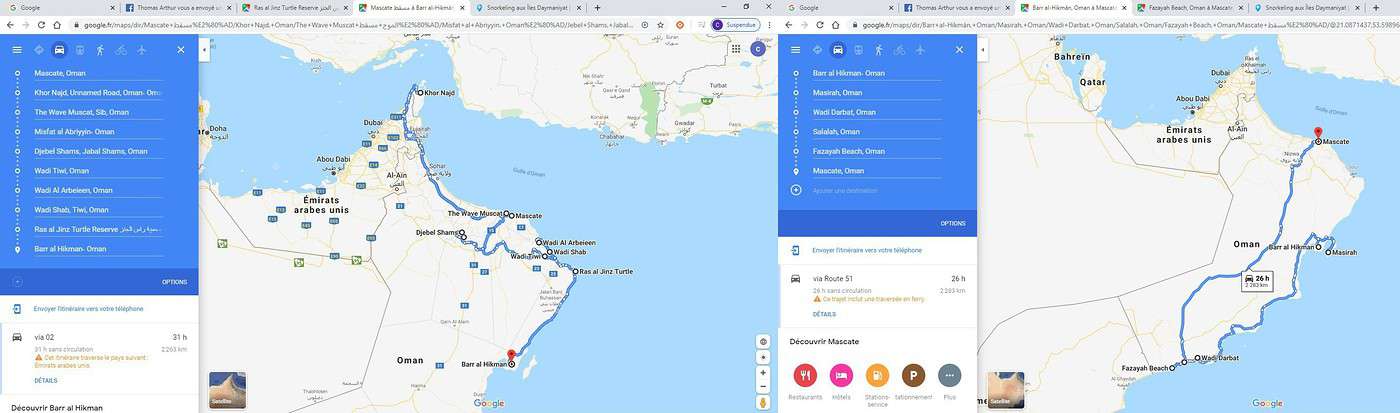The image size is (1400, 413).
Task: Send itinerary to phone in left window
Action: 89,309
